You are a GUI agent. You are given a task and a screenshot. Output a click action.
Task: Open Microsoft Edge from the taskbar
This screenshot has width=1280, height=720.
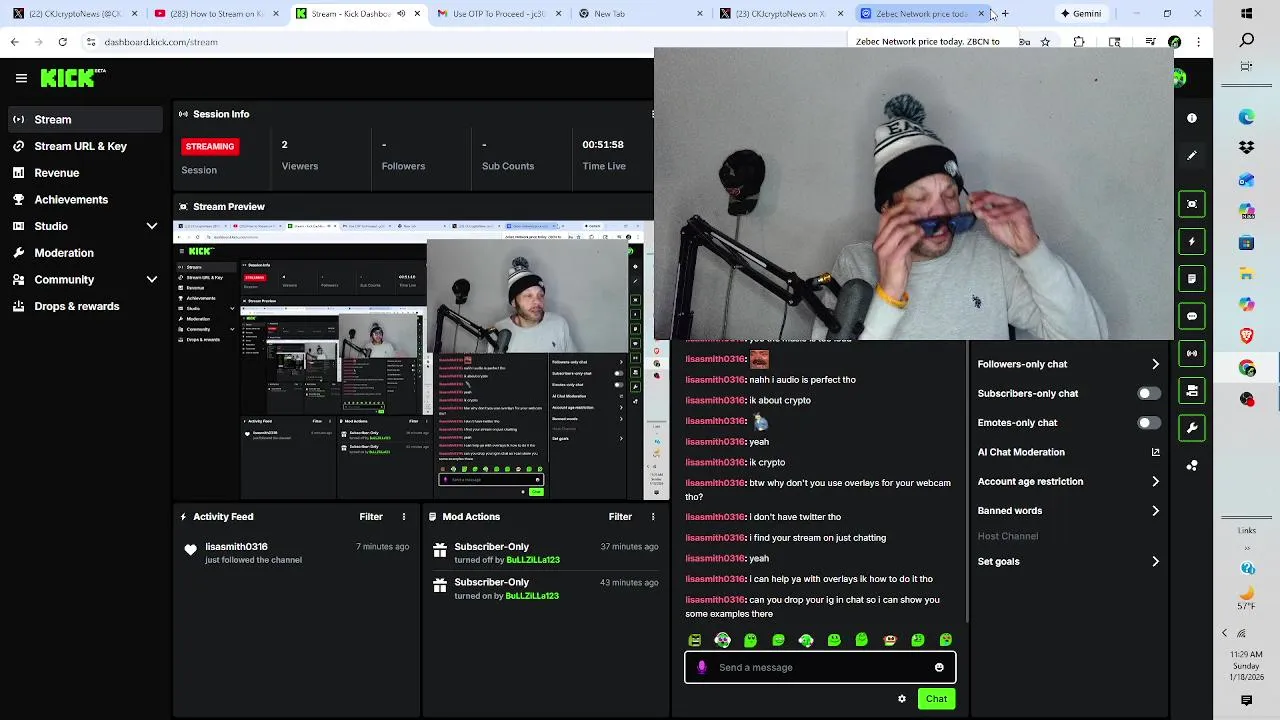[x=1247, y=117]
